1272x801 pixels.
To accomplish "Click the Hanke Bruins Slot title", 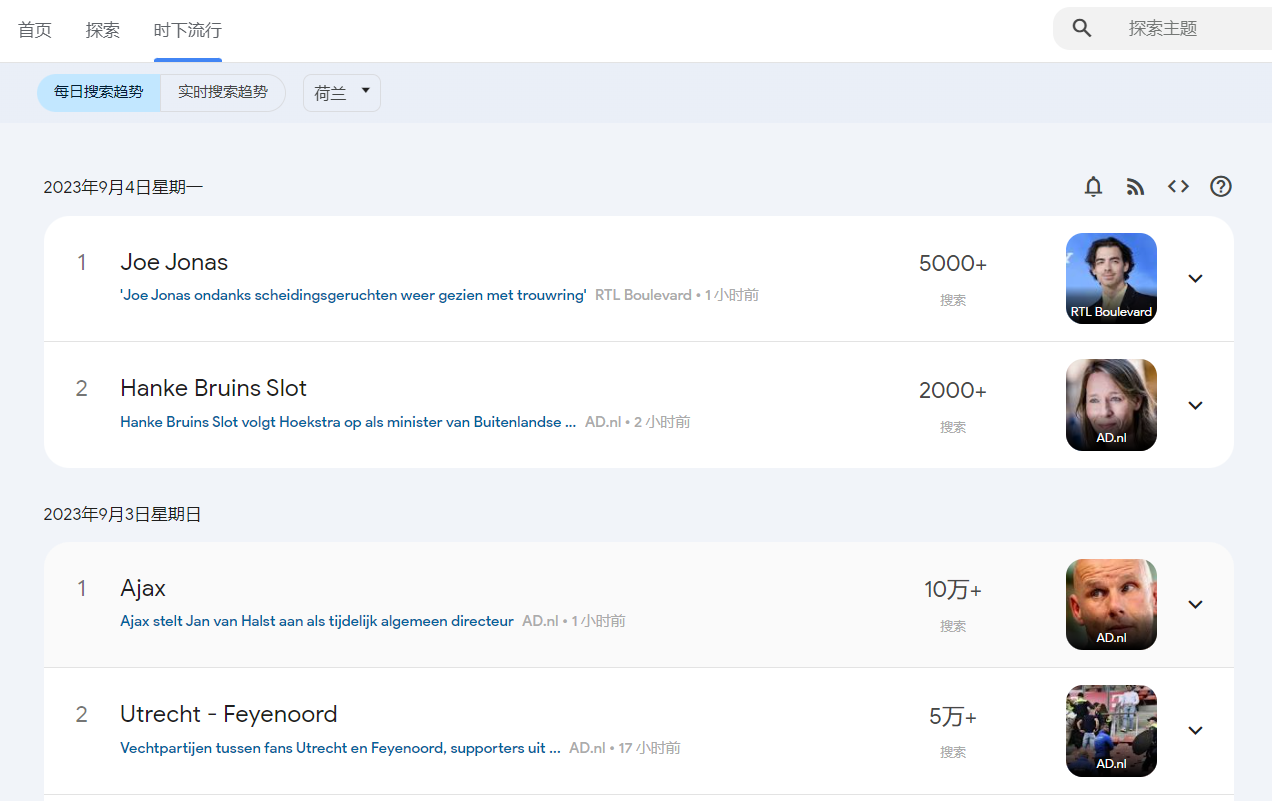I will (213, 388).
